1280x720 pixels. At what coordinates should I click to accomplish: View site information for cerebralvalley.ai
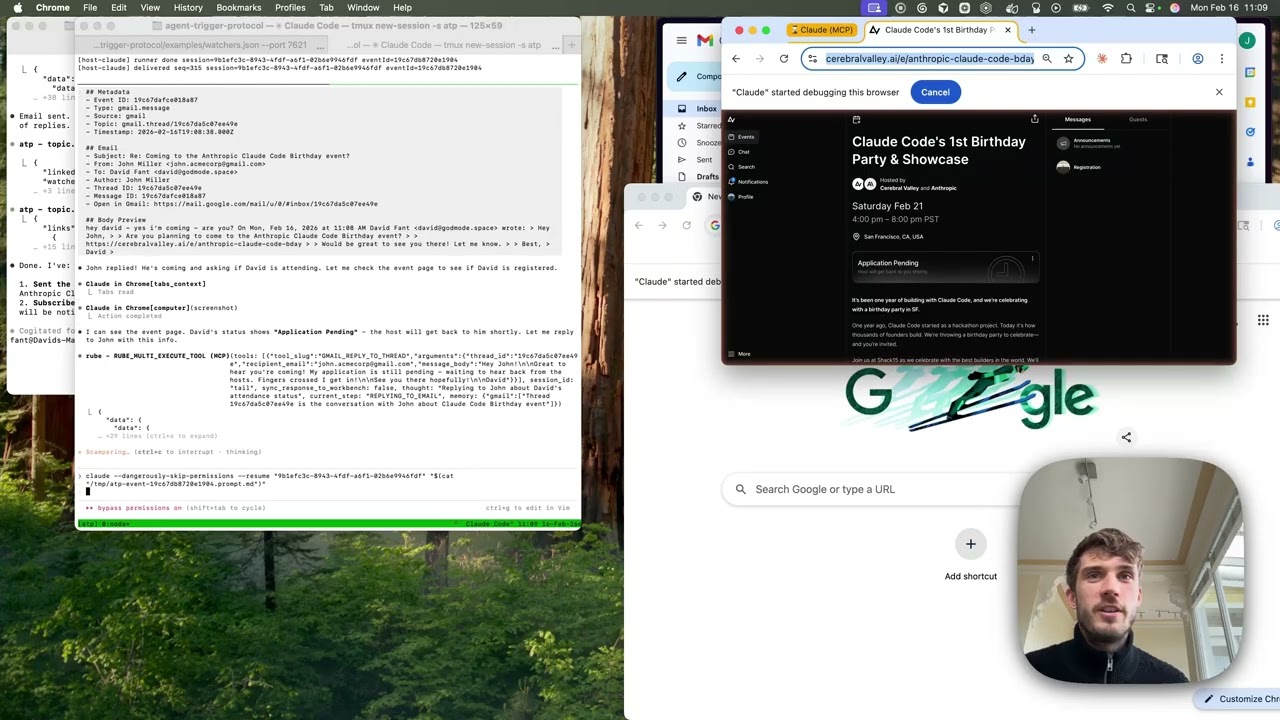click(812, 59)
